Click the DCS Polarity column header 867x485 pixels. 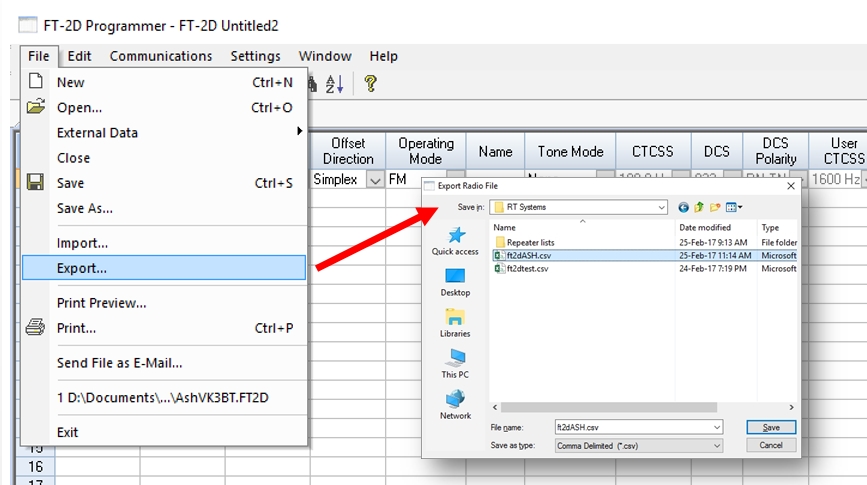pos(775,152)
